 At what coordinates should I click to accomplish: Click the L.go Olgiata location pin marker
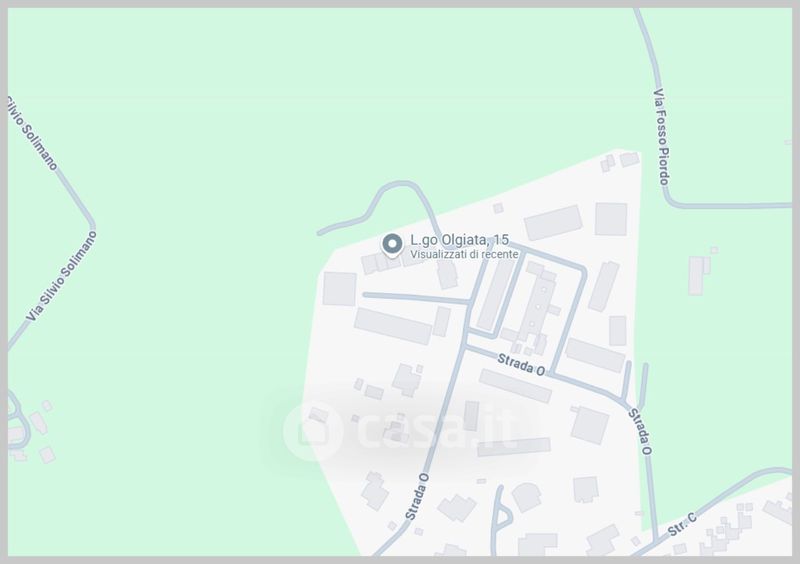[392, 244]
